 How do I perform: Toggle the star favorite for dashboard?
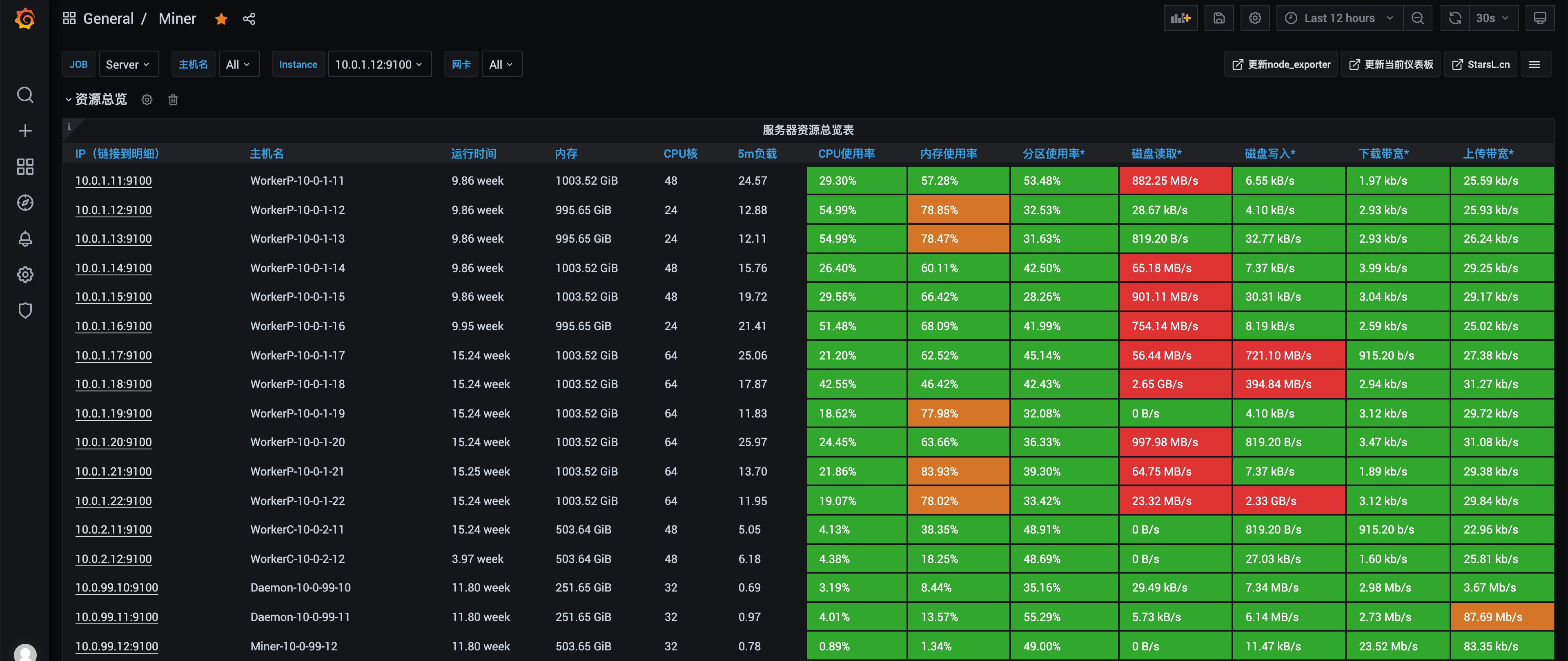pyautogui.click(x=221, y=19)
